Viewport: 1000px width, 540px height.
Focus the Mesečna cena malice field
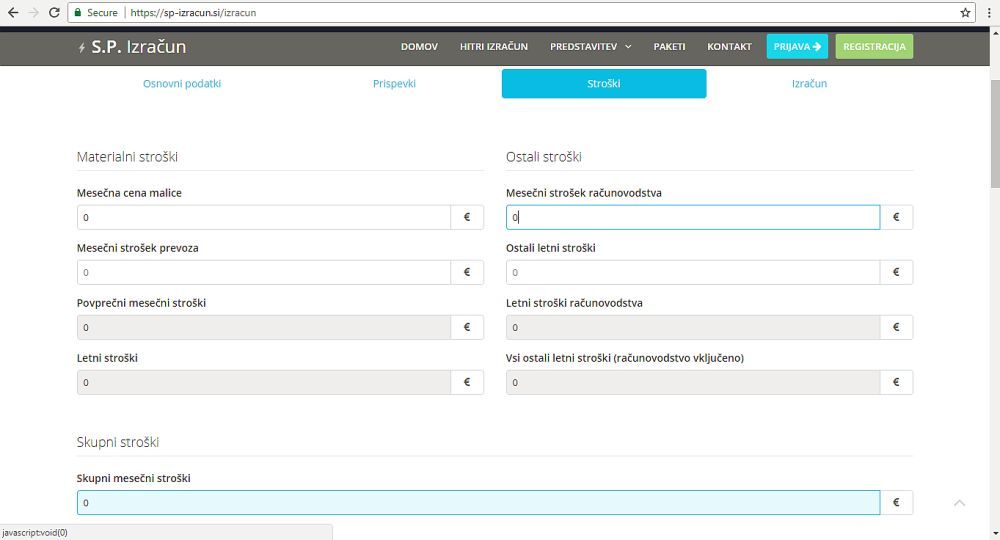264,217
